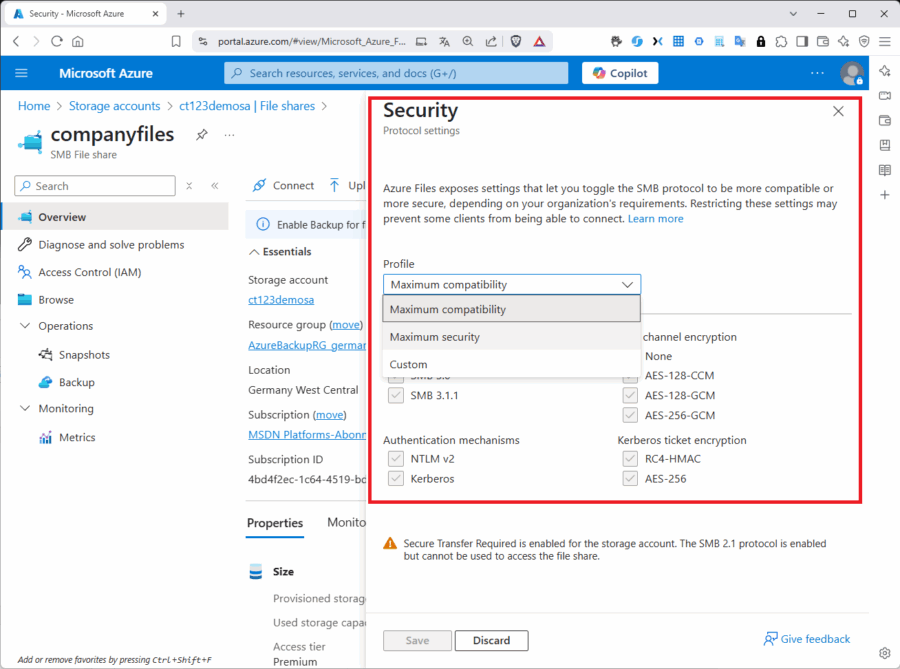Click the sidebar Search field
The height and width of the screenshot is (669, 900).
[95, 186]
